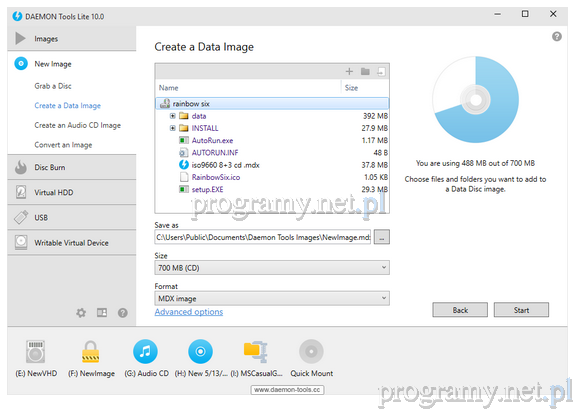Screen dimensions: 574x409
Task: Open settings gear icon in sidebar
Action: tap(81, 313)
